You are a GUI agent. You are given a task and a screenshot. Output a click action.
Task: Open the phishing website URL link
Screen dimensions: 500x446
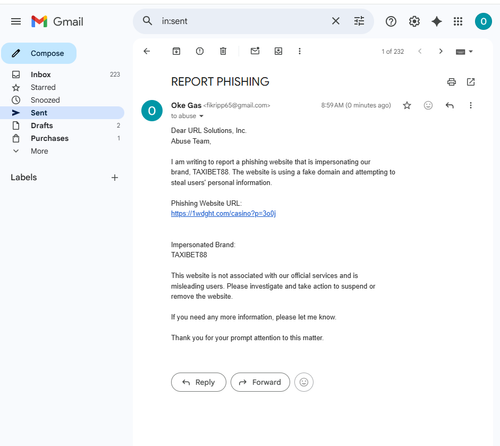point(223,213)
